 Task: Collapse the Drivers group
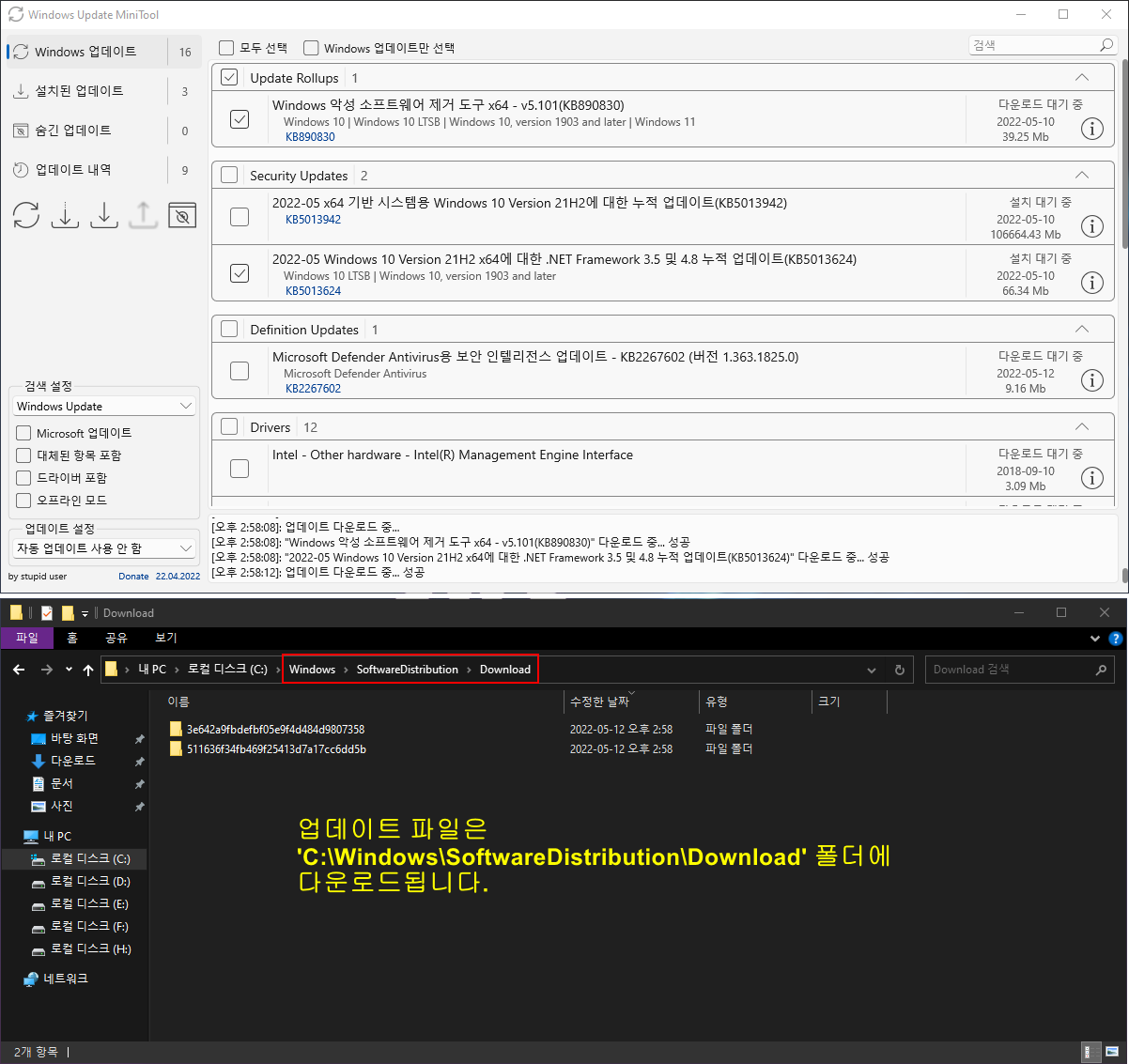point(1082,427)
